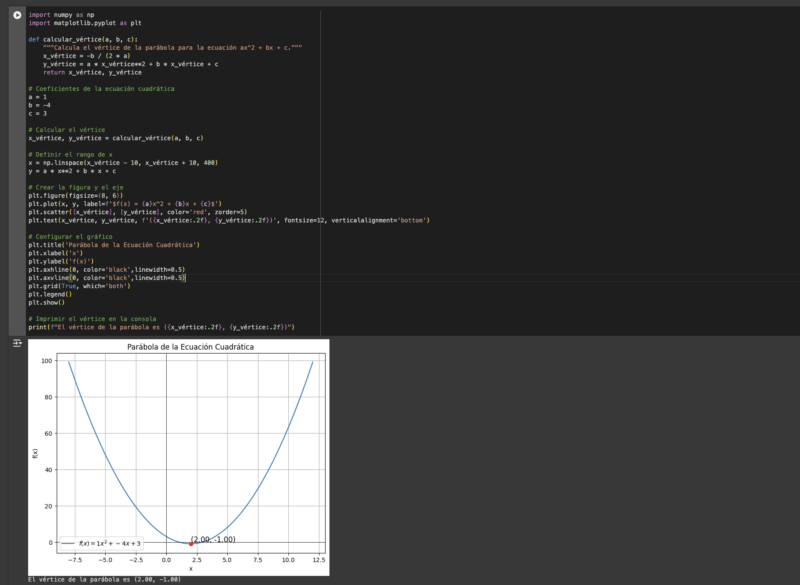
Task: Click the final print statement line
Action: pos(160,327)
